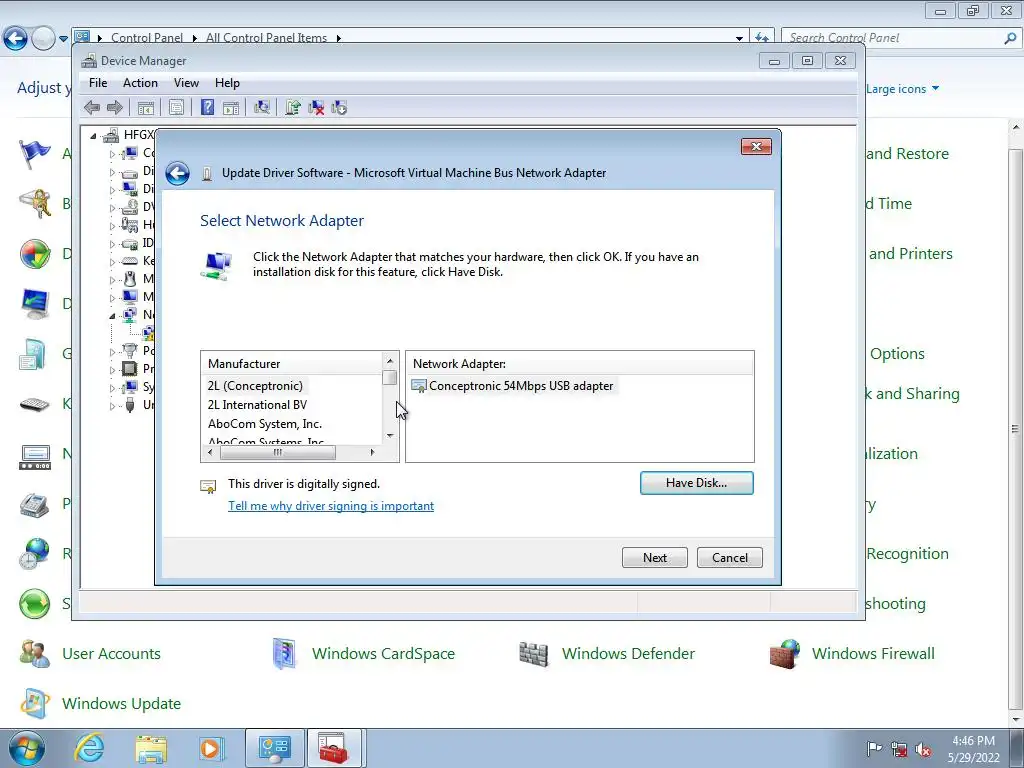
Task: Open Windows CardSpace icon
Action: (284, 654)
